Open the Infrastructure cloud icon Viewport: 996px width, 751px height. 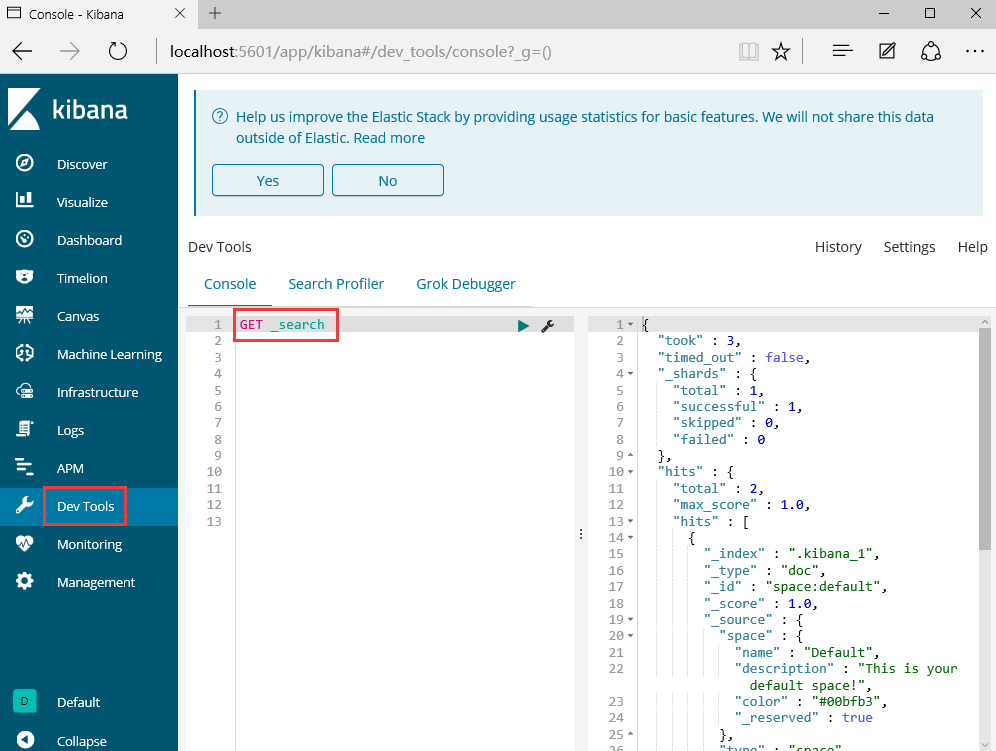(x=24, y=391)
